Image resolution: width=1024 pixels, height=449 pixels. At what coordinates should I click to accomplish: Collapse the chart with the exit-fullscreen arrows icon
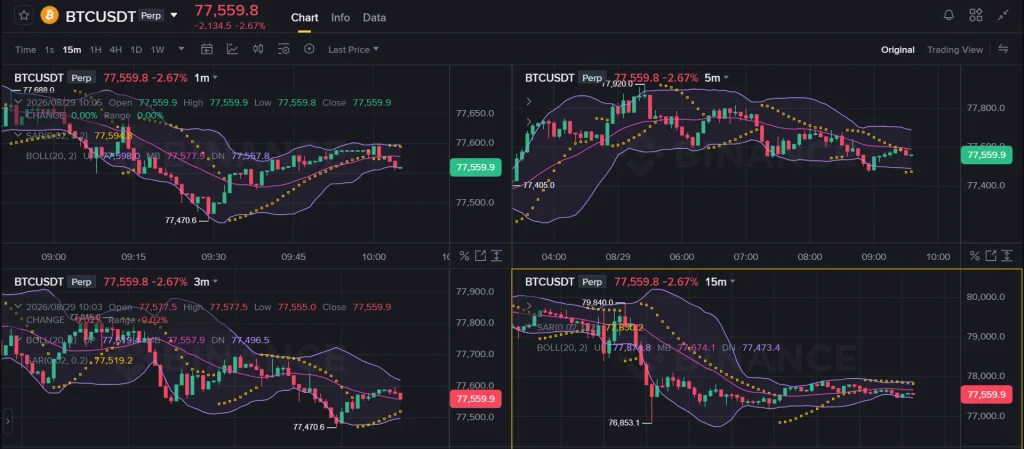1003,15
